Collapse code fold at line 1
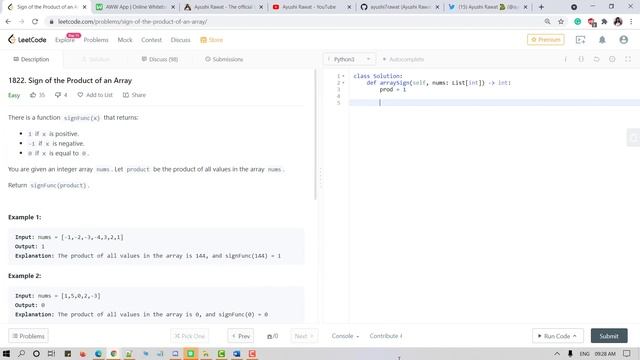640x360 pixels. point(343,76)
